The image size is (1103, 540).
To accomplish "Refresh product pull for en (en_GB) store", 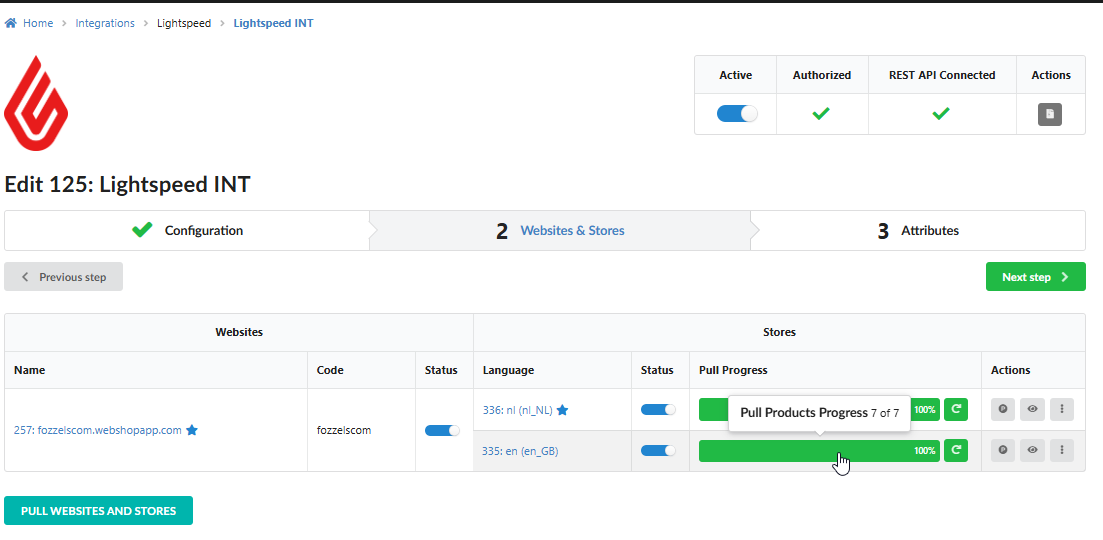I will click(x=956, y=451).
